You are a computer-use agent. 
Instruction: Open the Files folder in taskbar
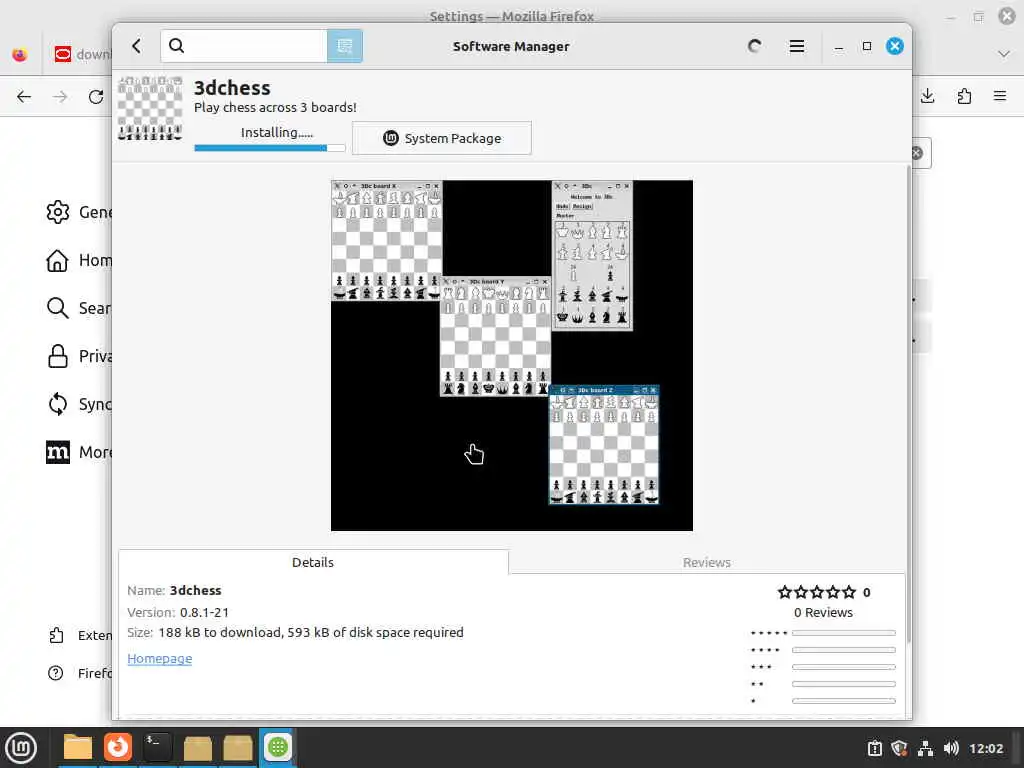[77, 747]
